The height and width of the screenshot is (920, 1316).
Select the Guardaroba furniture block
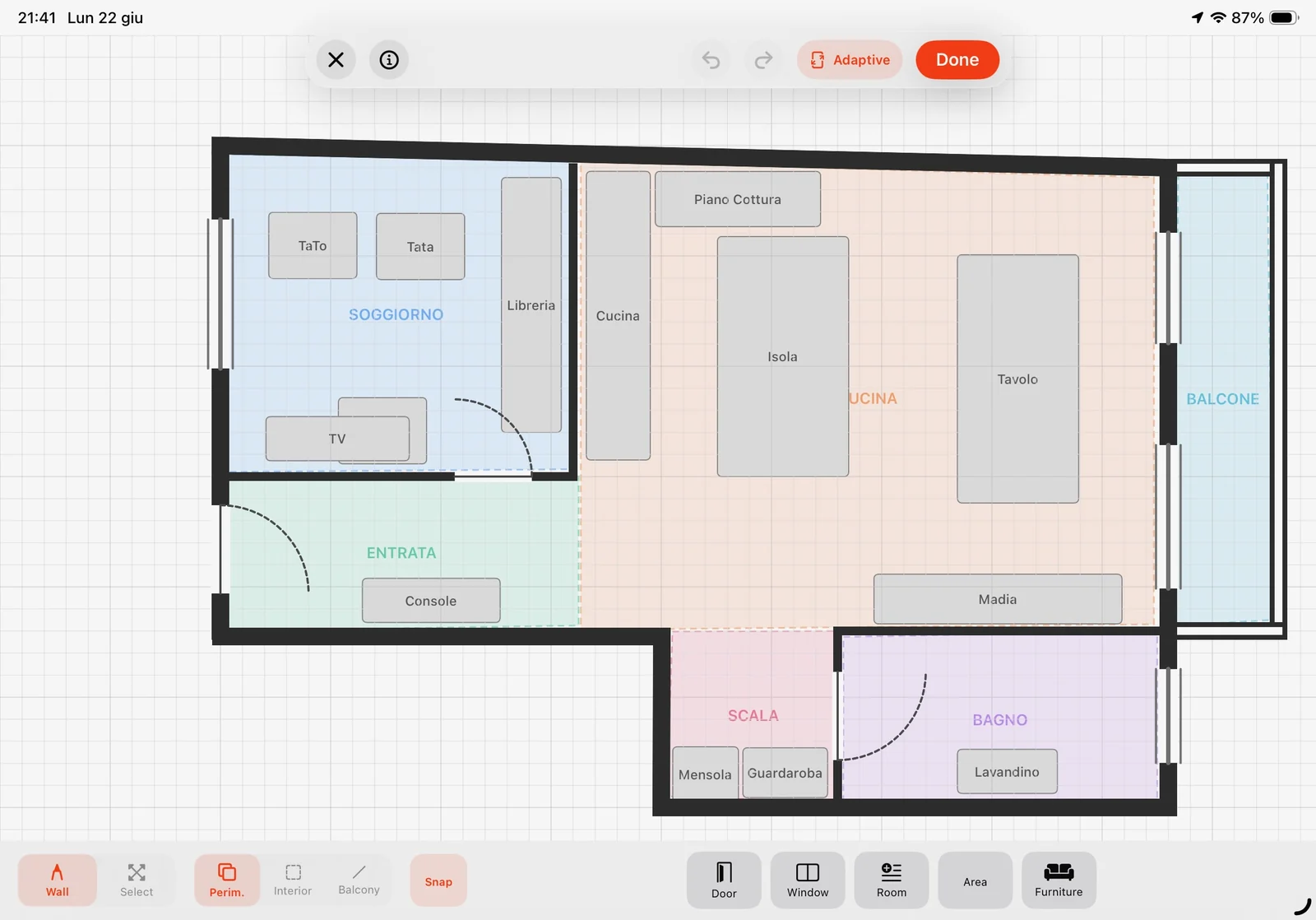[785, 773]
